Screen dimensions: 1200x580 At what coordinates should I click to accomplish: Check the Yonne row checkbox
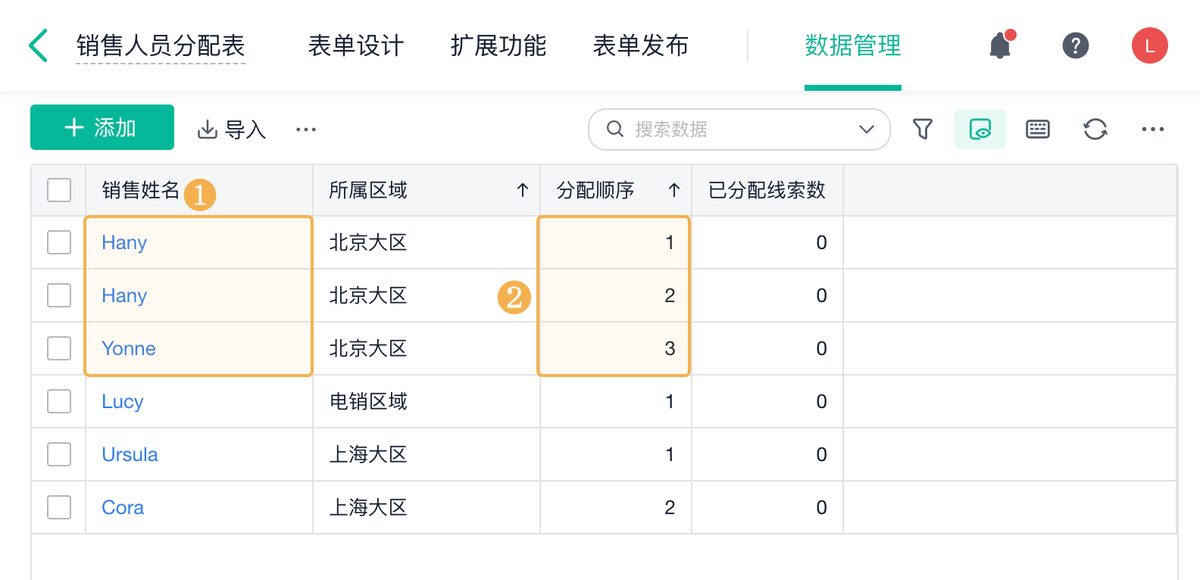59,348
